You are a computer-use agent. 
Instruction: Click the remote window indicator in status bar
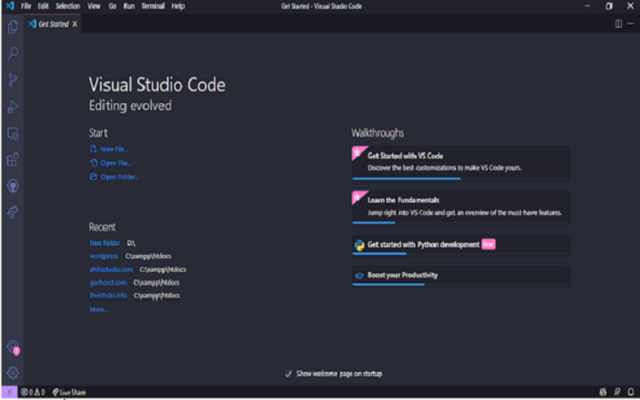(7, 392)
